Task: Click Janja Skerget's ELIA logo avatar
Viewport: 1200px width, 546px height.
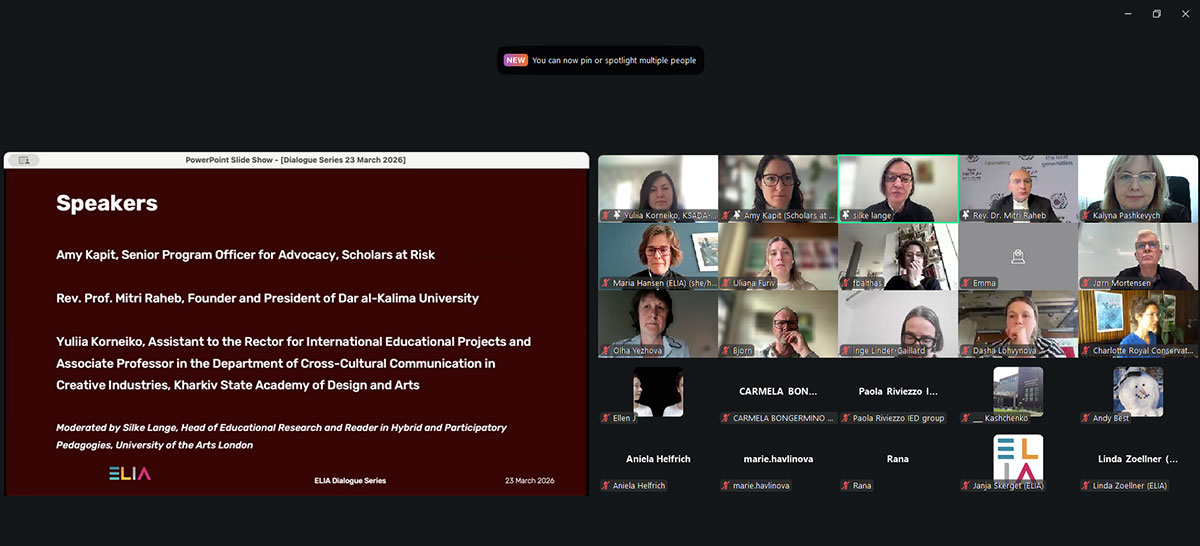Action: (x=1018, y=459)
